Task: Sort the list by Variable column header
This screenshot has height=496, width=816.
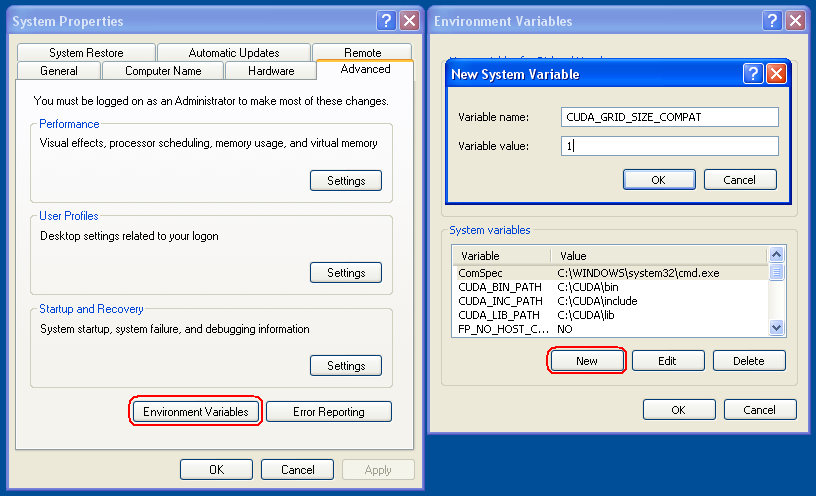Action: point(502,256)
